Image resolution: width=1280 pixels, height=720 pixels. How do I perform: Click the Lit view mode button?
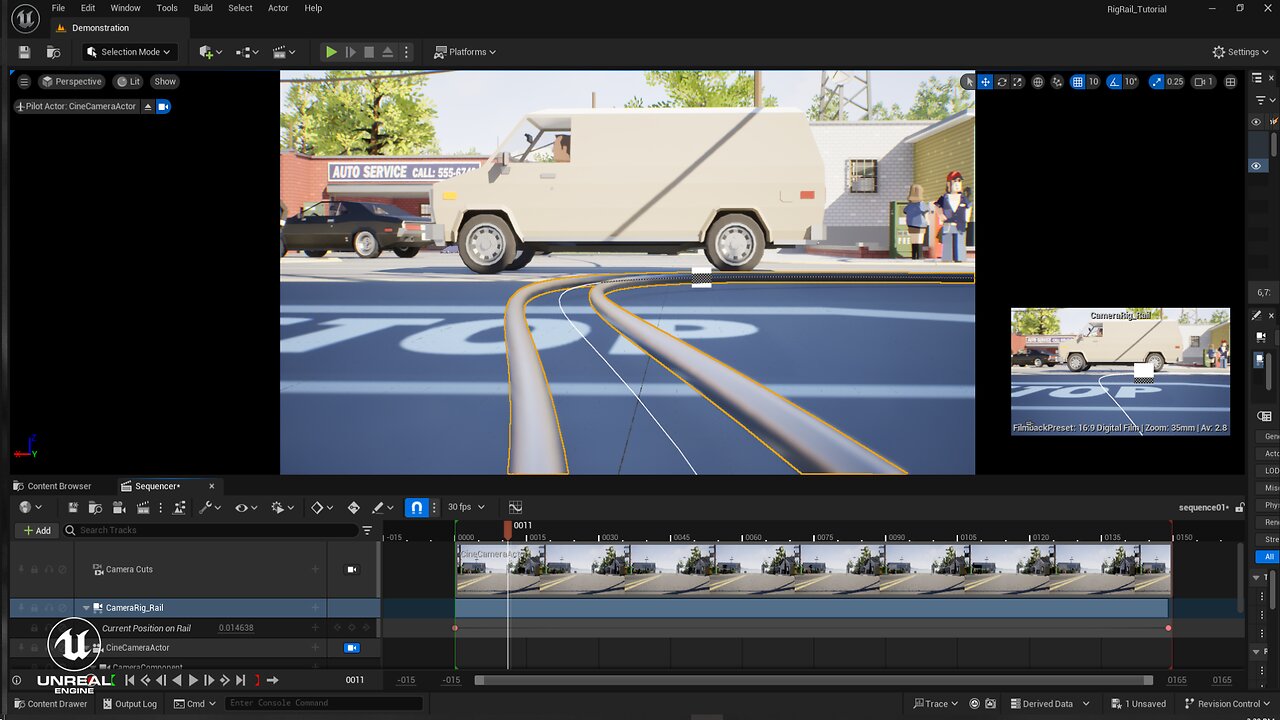tap(128, 82)
